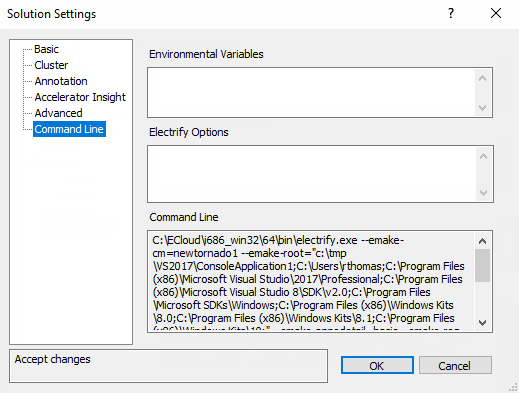
Task: Open the Basic settings page
Action: (46, 49)
